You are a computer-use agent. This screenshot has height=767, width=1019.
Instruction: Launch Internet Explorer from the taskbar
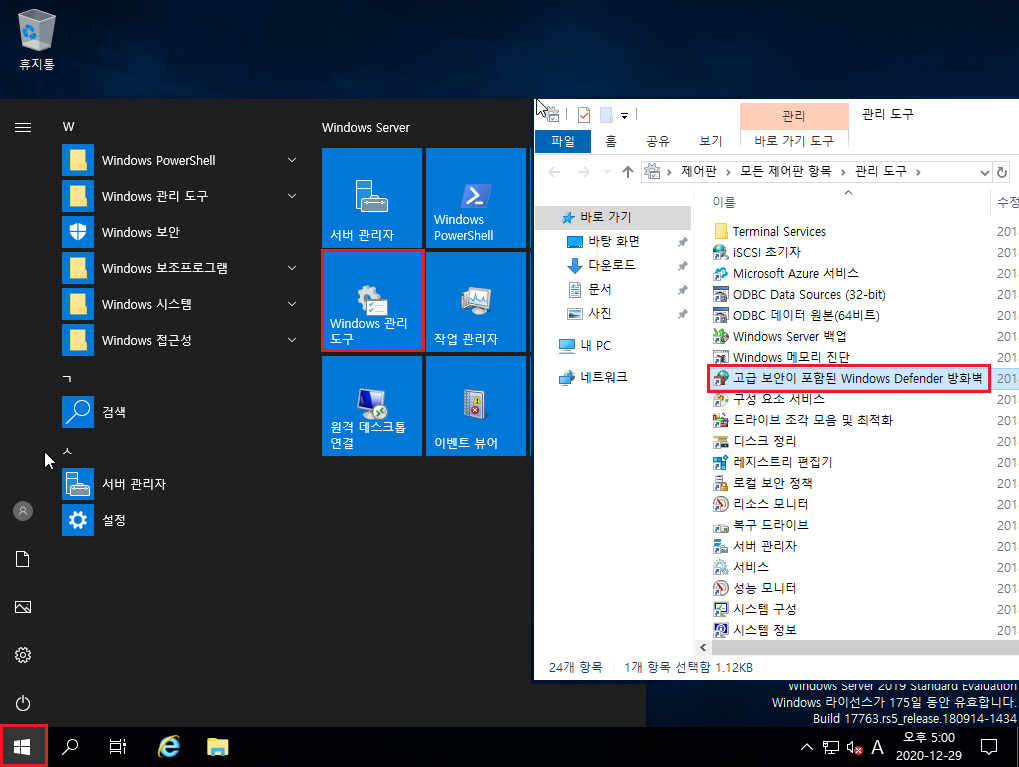168,748
